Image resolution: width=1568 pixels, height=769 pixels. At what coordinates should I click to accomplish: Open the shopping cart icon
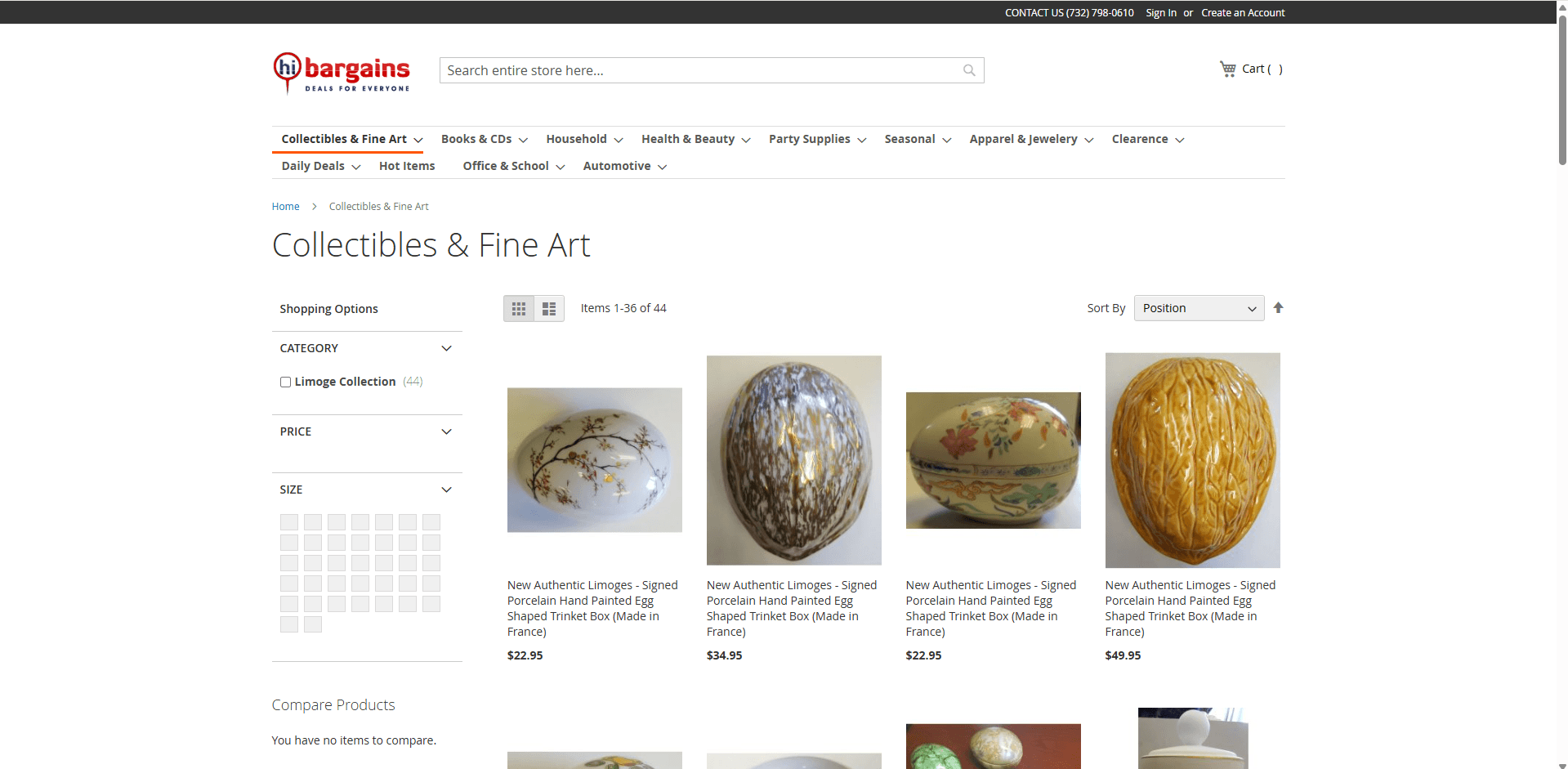1227,69
